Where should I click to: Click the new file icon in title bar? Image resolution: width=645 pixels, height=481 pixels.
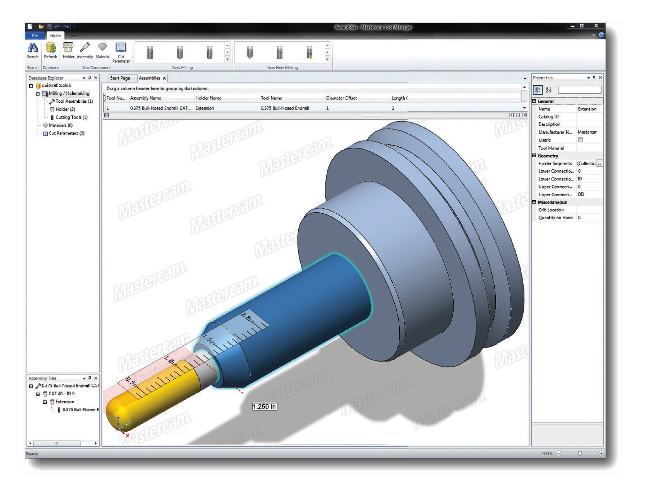coord(30,27)
